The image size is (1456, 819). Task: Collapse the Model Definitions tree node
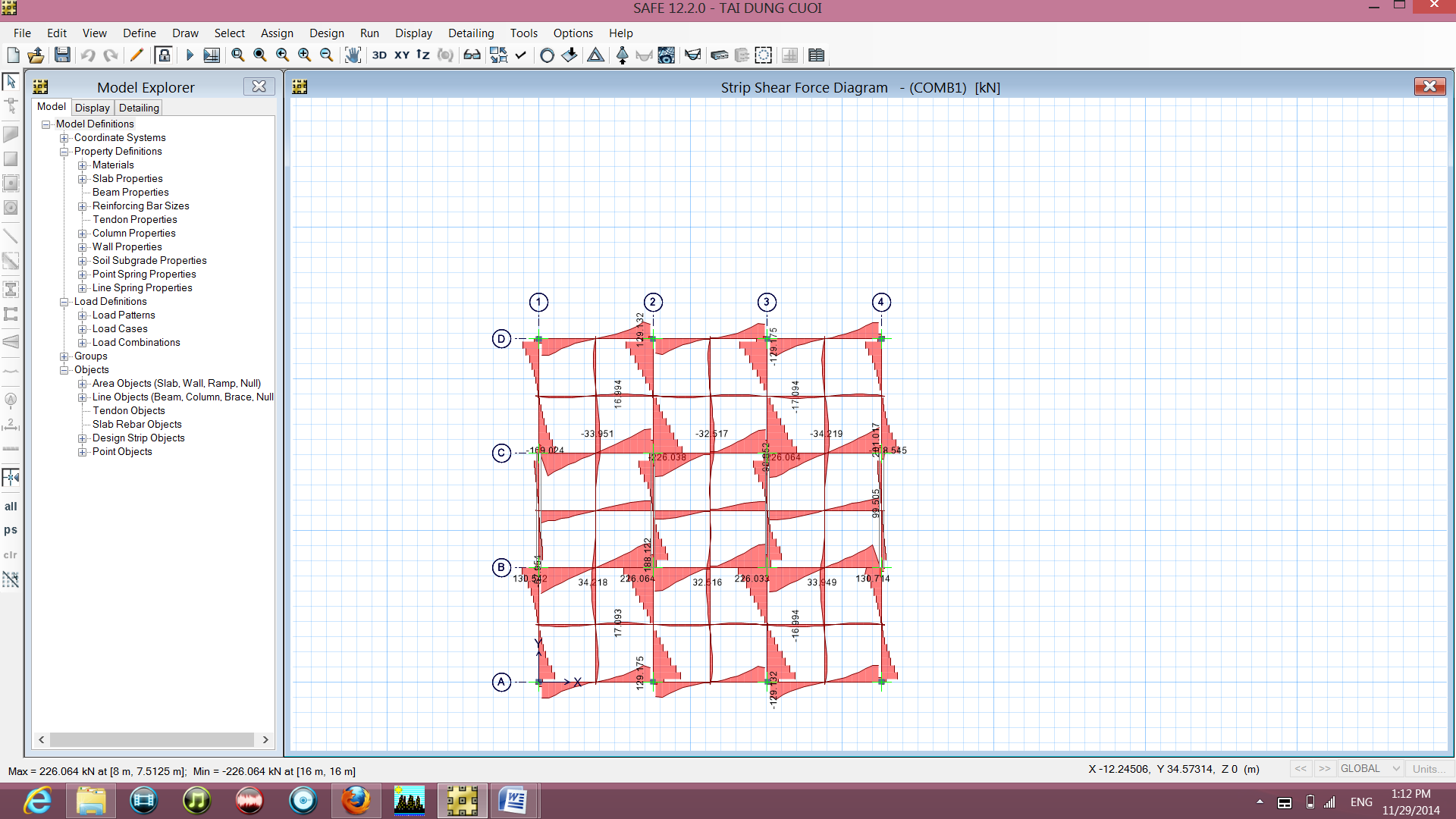click(x=46, y=124)
